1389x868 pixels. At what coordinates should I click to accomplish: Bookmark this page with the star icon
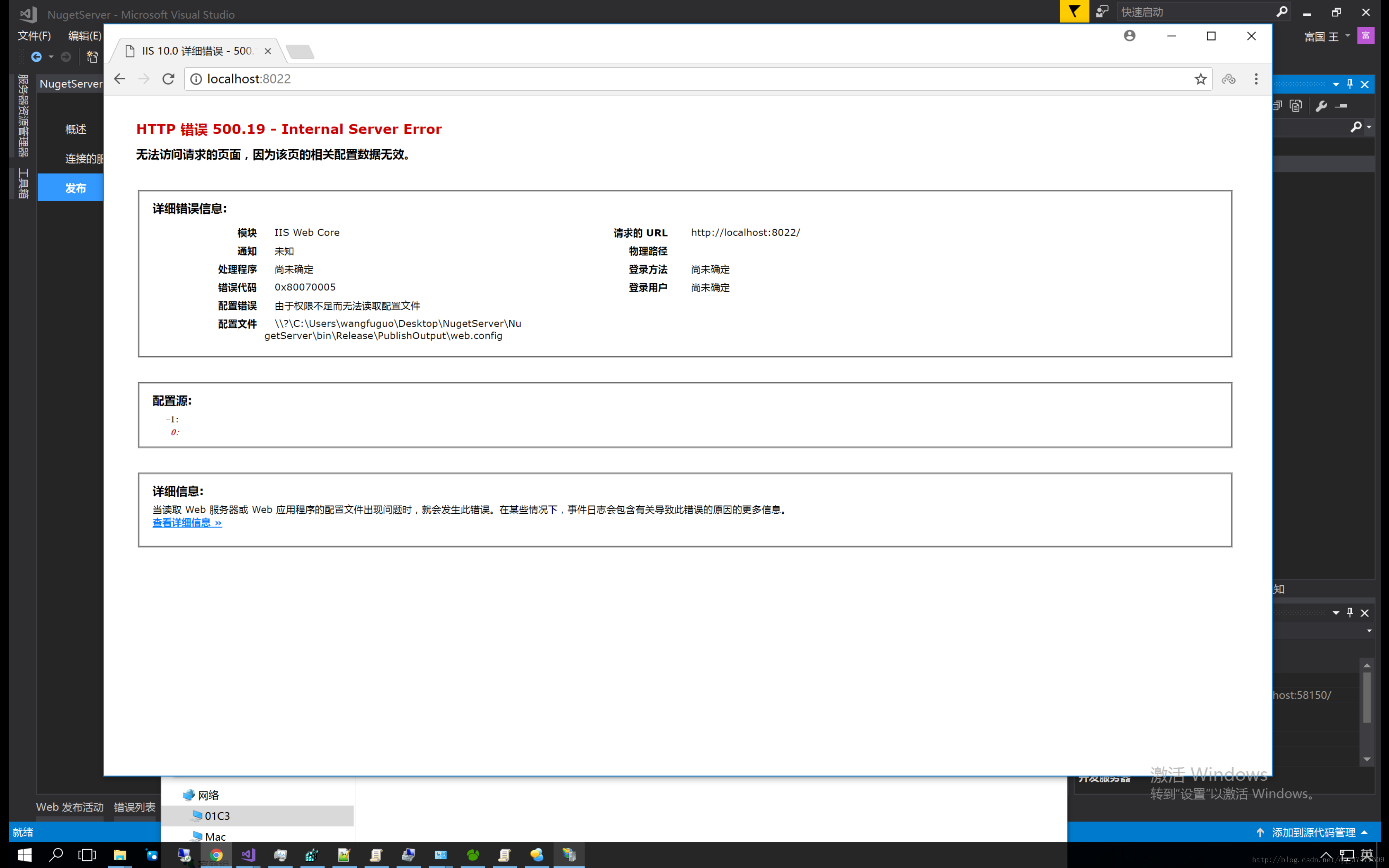click(x=1200, y=79)
